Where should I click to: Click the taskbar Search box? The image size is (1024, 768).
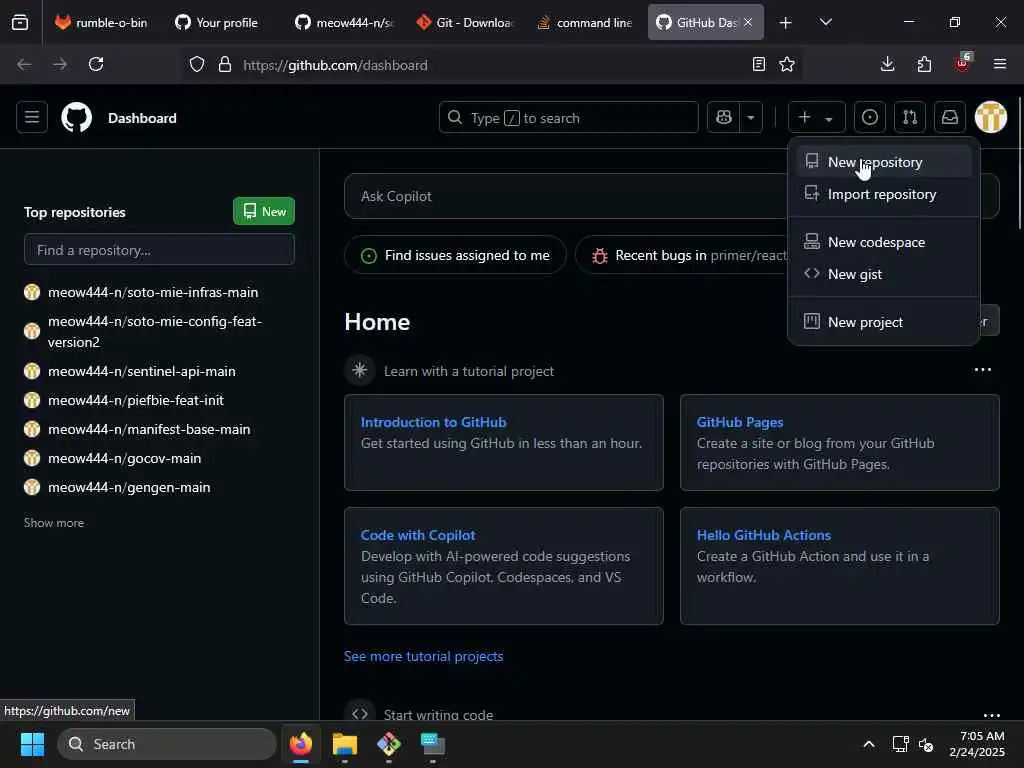pos(167,744)
